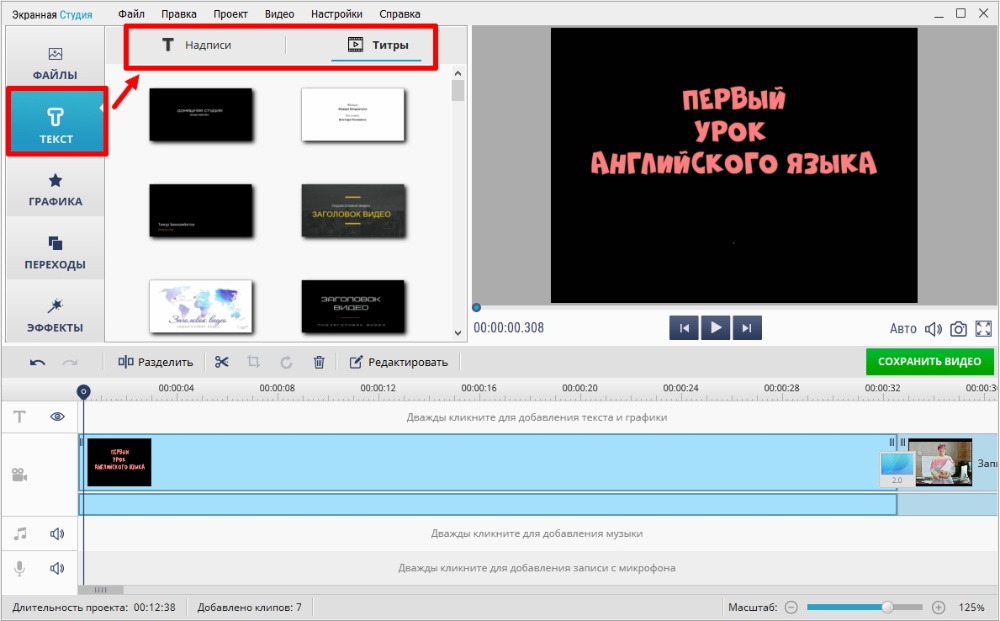Open the Авто preview size dropdown
This screenshot has width=1000, height=621.
pos(903,328)
